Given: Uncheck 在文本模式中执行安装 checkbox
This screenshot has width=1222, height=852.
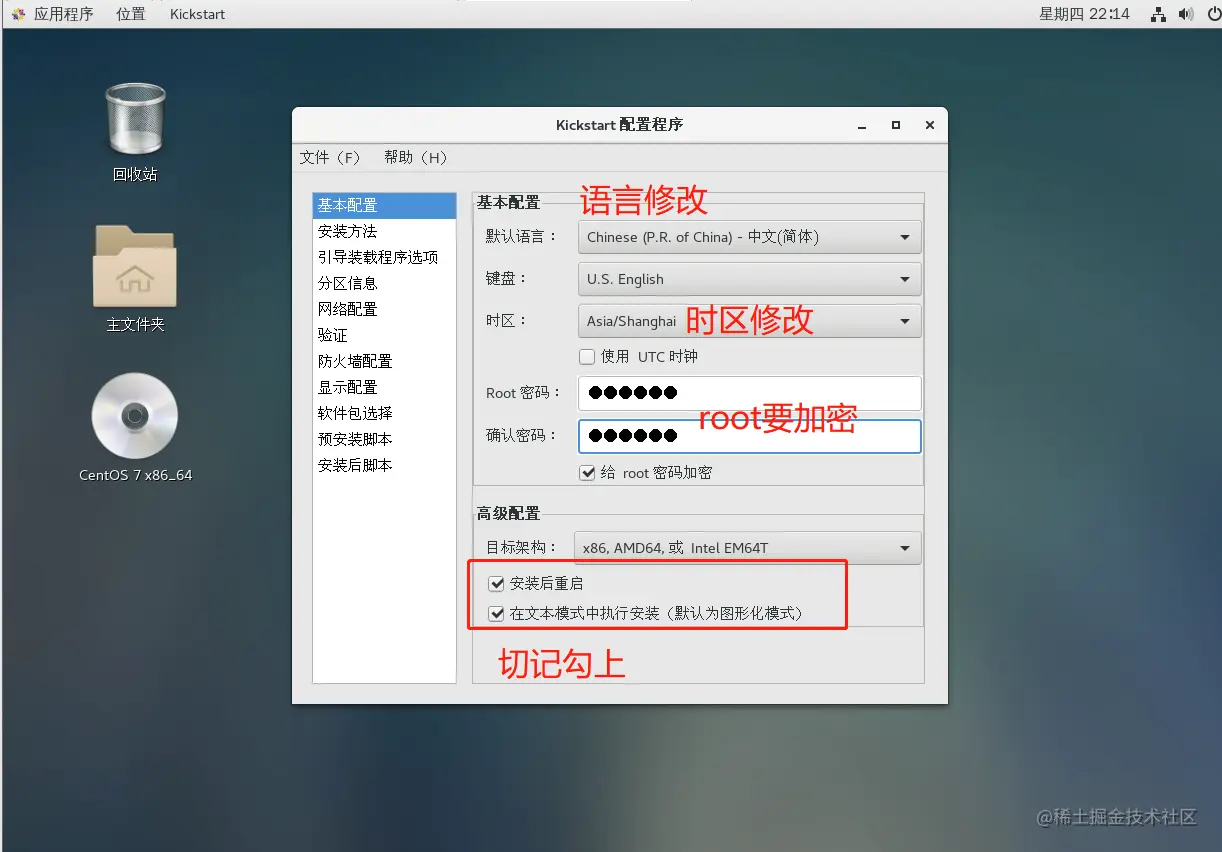Looking at the screenshot, I should pos(496,614).
